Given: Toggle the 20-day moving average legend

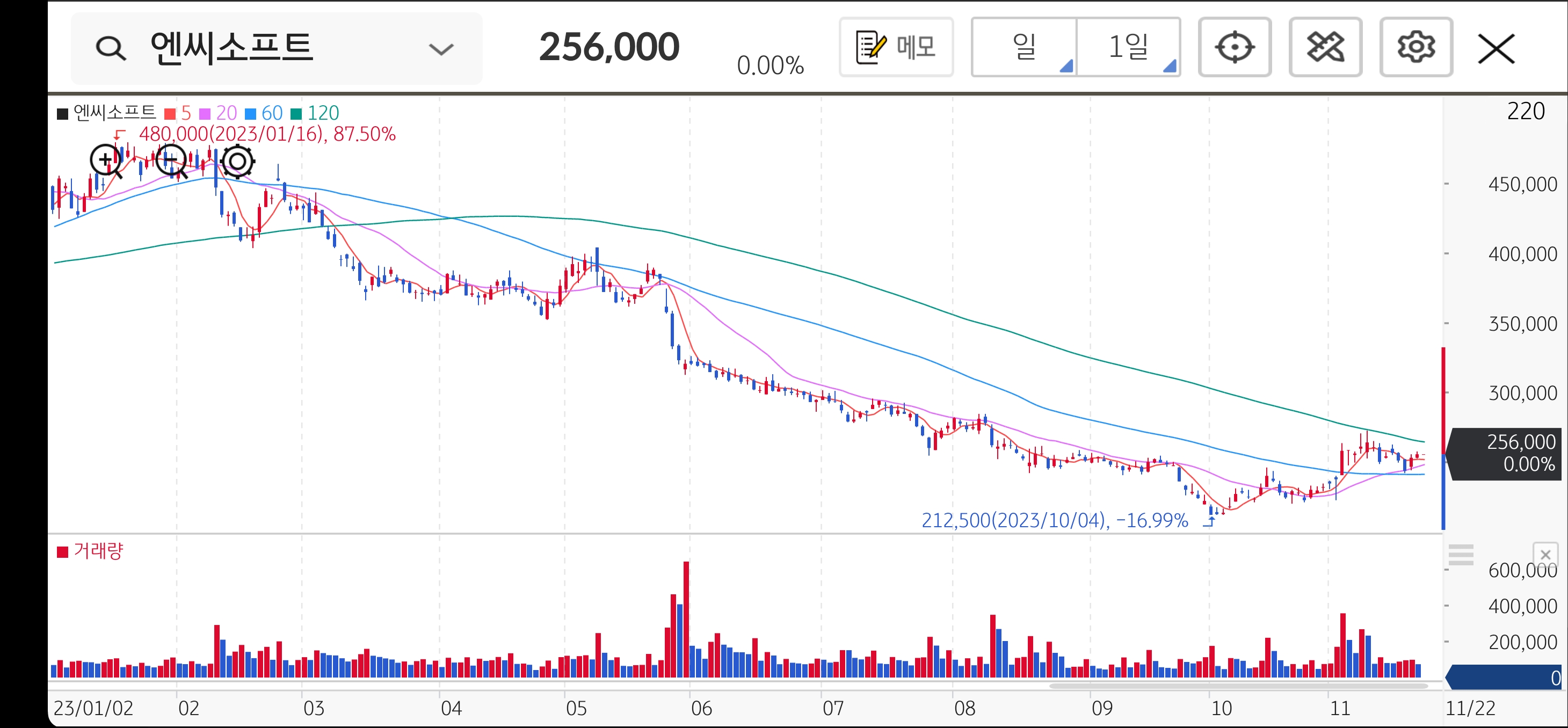Looking at the screenshot, I should click(x=219, y=113).
